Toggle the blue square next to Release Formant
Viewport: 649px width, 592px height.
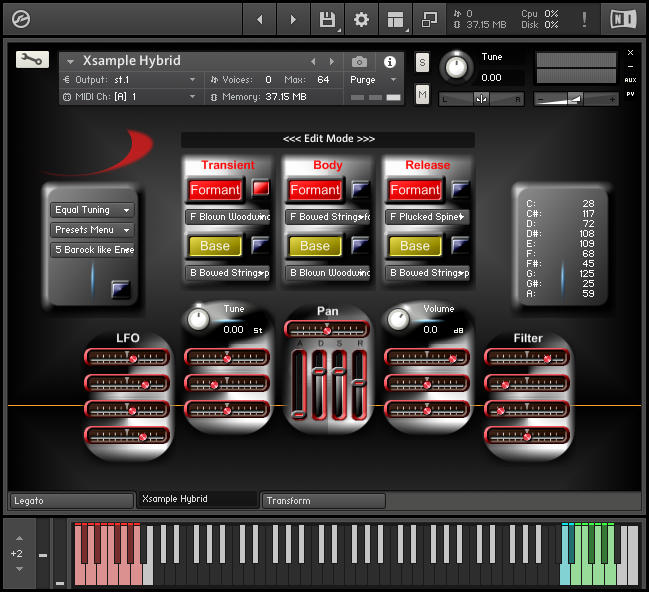coord(461,189)
